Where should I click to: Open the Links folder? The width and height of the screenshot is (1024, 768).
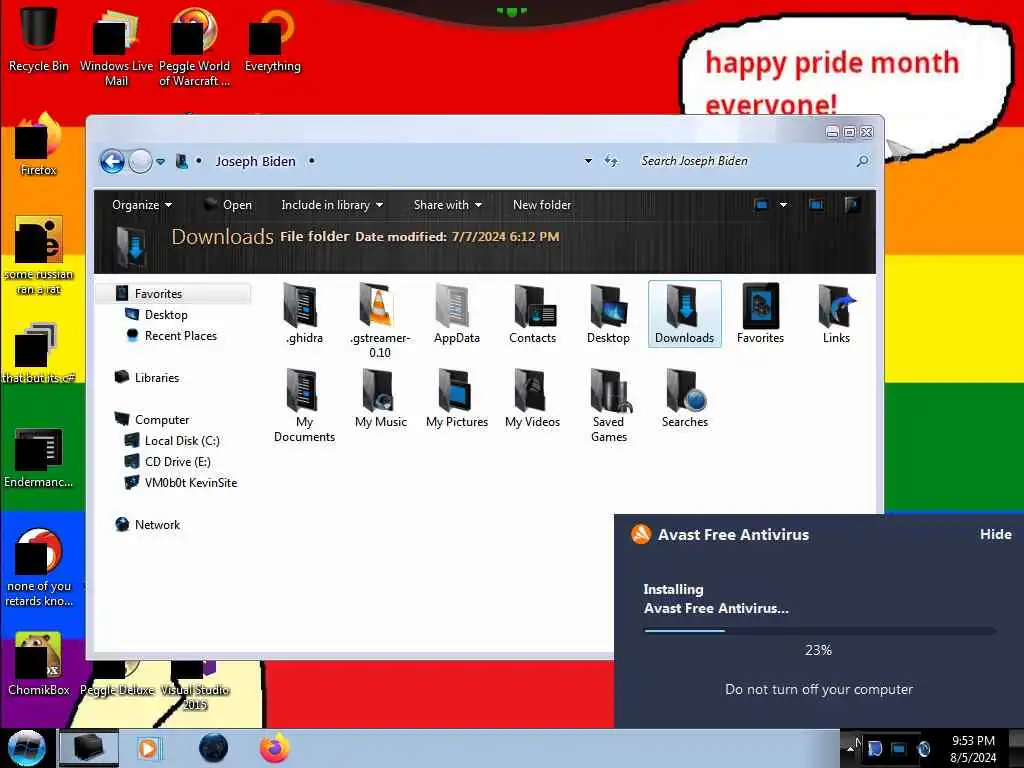(x=836, y=314)
